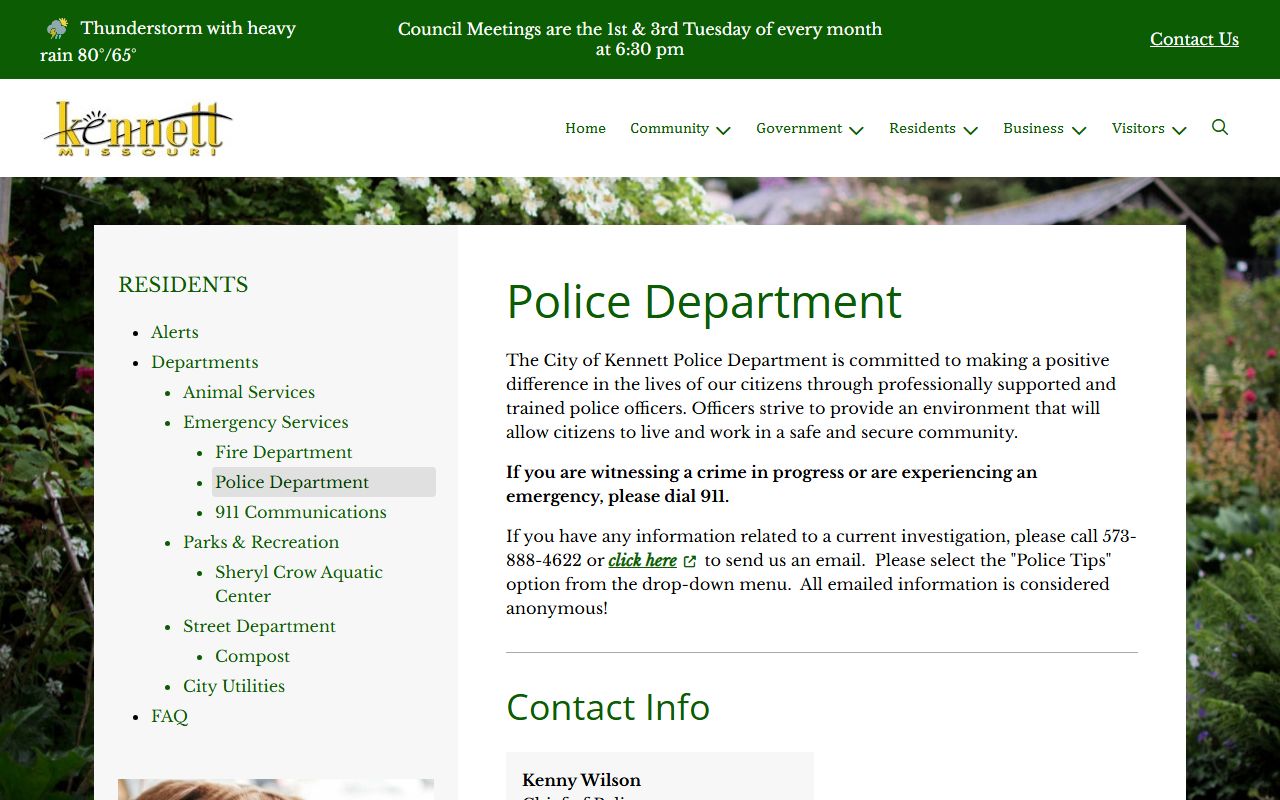Click the Council Meetings announcement text

point(640,39)
